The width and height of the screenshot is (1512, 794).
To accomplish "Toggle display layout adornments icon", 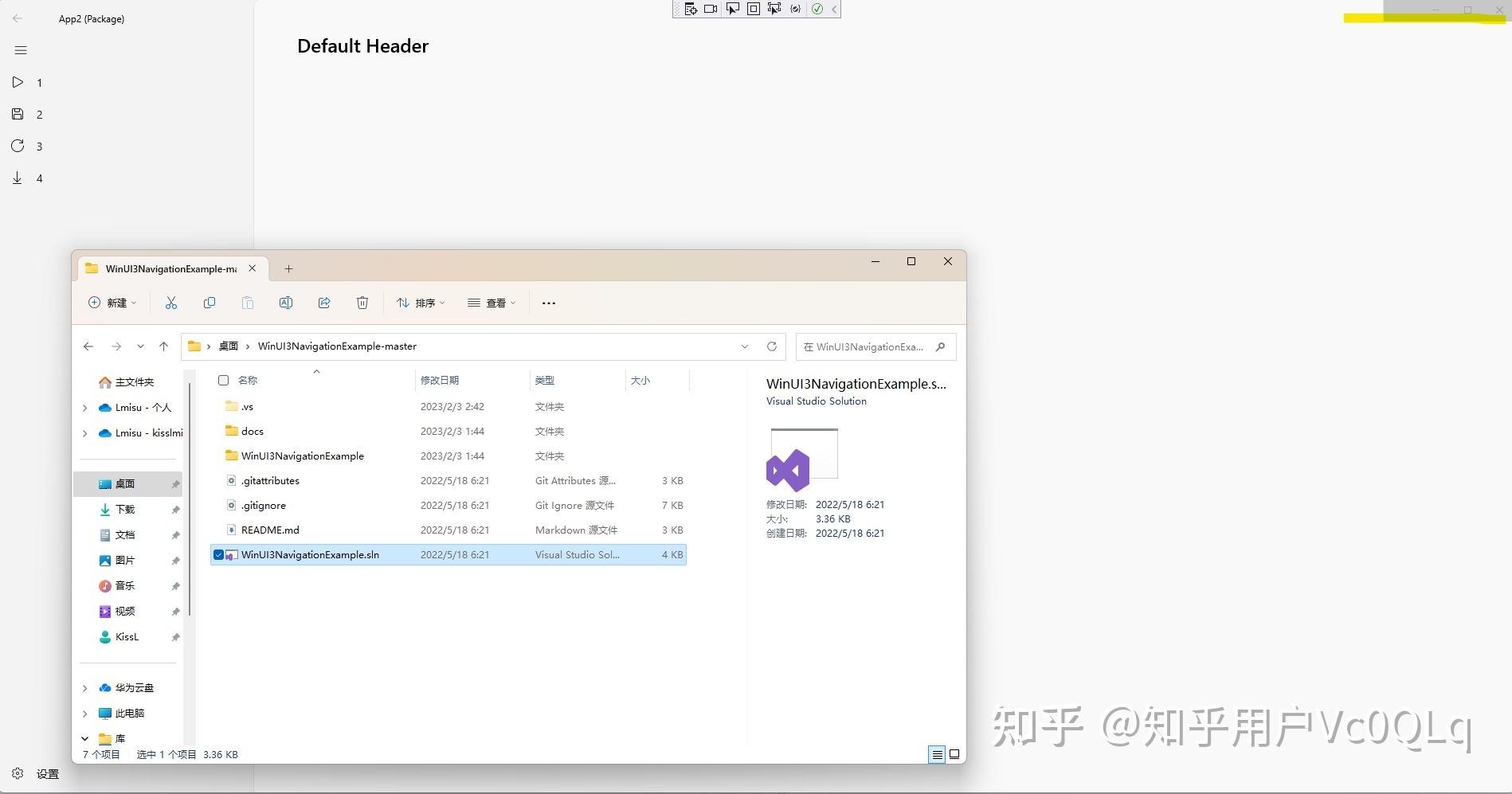I will point(752,9).
